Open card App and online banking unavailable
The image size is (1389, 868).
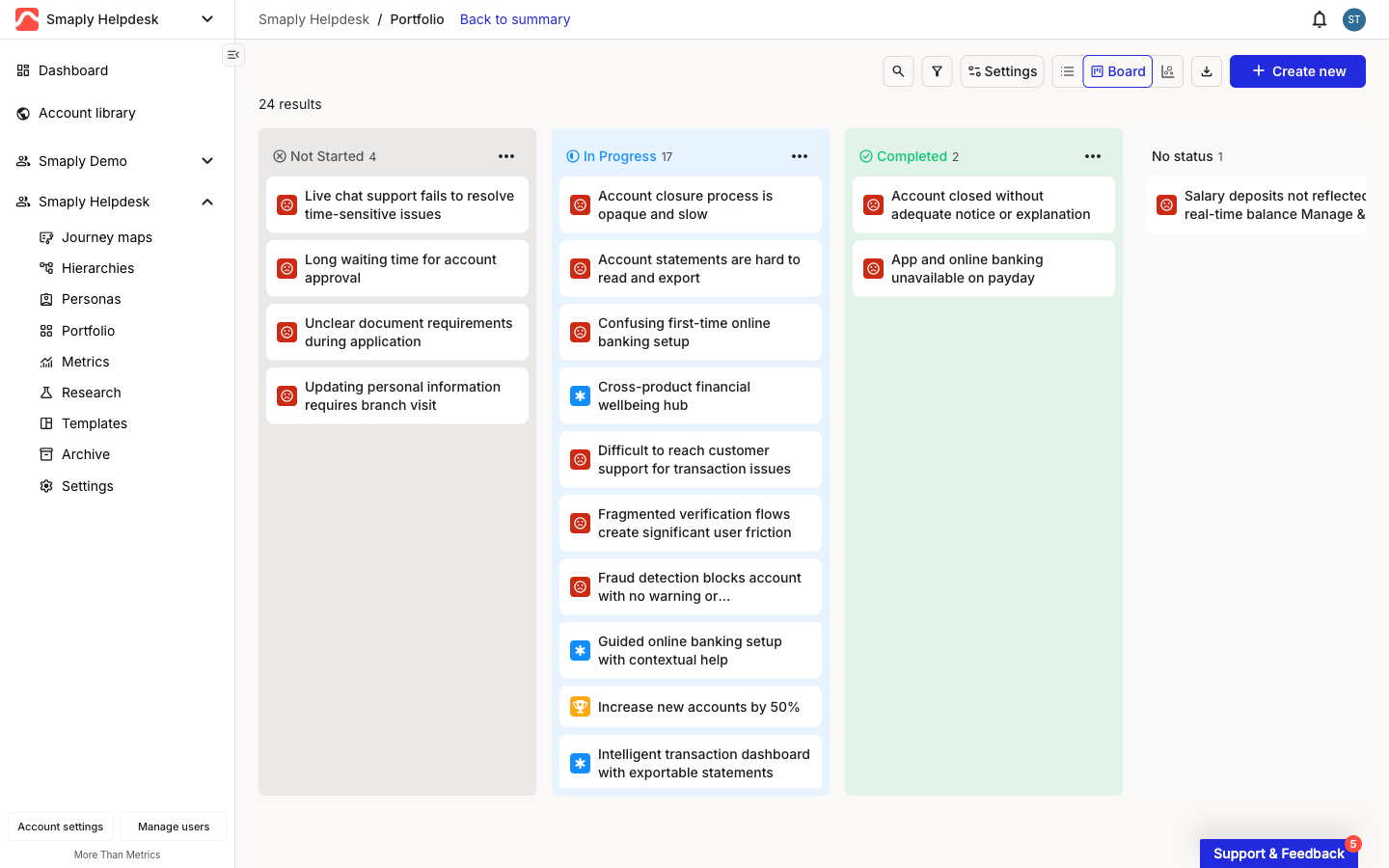coord(984,268)
